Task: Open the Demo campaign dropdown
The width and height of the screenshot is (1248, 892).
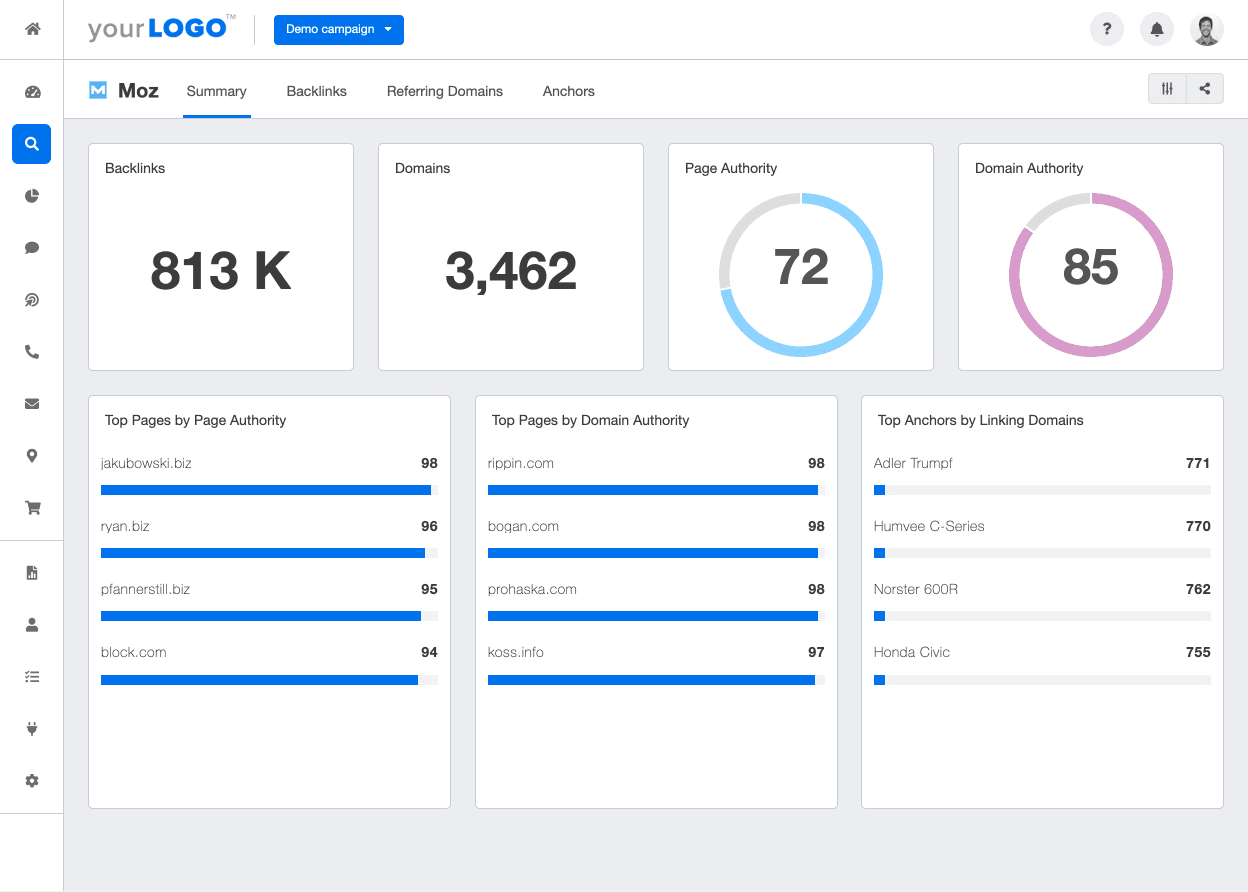Action: tap(338, 30)
